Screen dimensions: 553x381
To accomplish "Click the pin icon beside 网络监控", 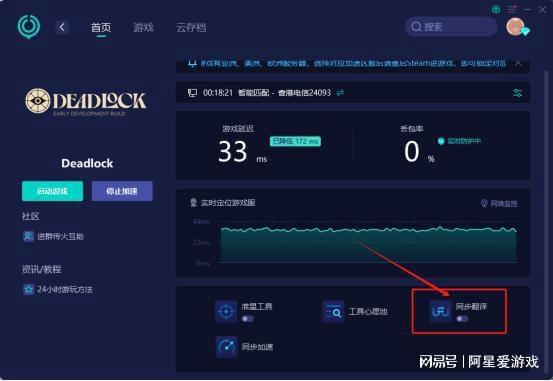I will [x=484, y=203].
